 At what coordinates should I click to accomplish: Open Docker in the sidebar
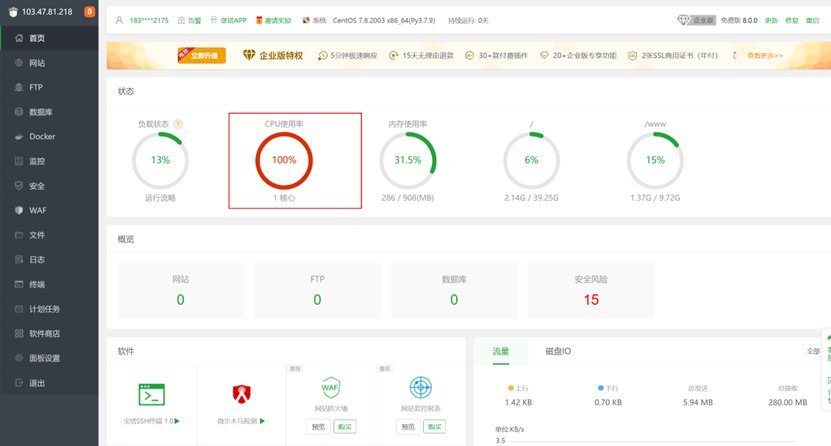point(42,136)
